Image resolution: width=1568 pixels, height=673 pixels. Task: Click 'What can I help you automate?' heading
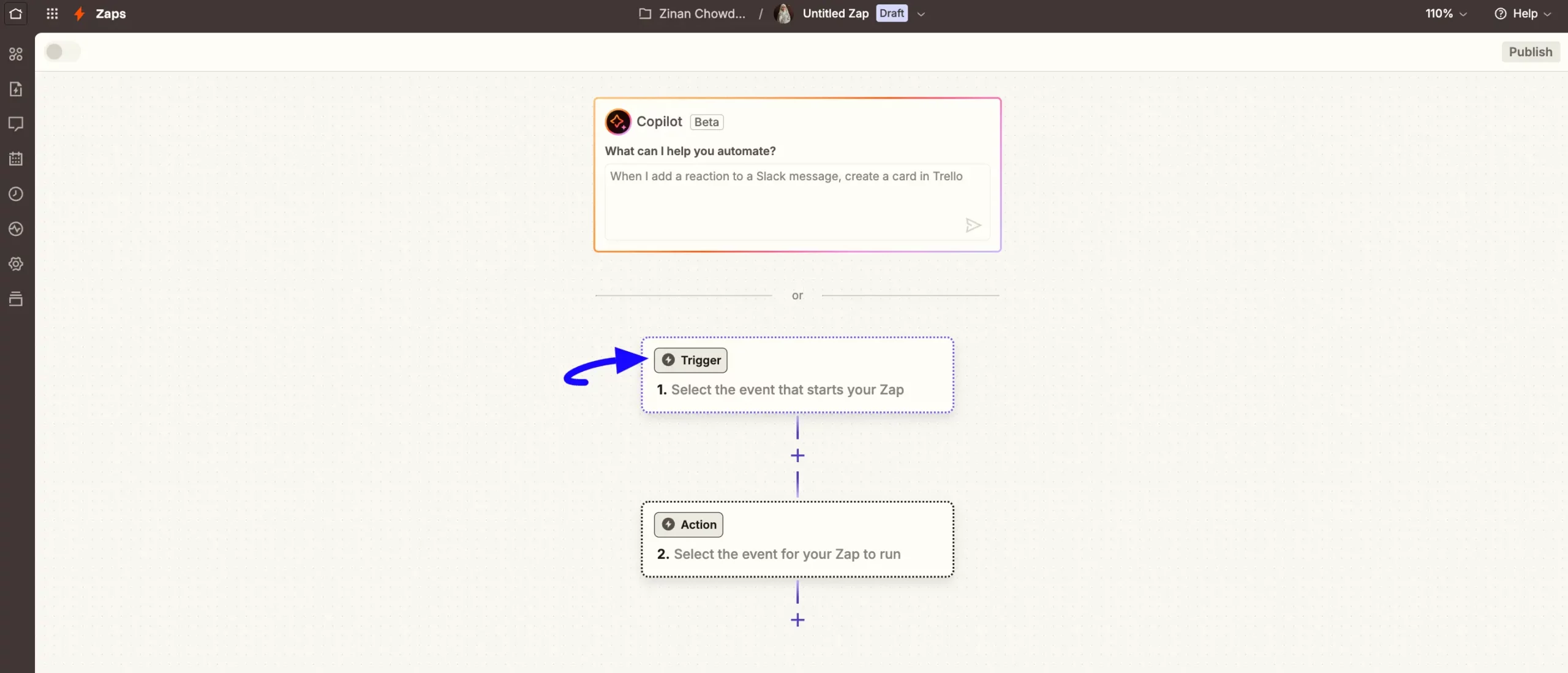pyautogui.click(x=690, y=151)
